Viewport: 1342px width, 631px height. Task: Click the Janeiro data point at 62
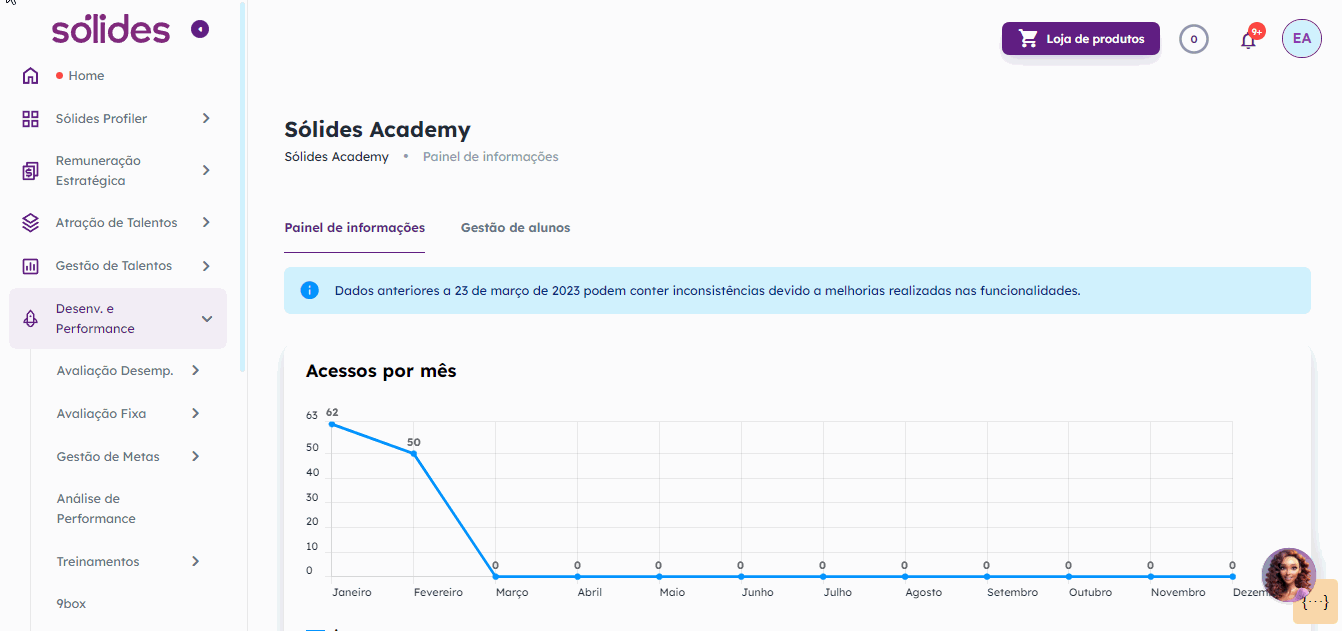pyautogui.click(x=332, y=424)
